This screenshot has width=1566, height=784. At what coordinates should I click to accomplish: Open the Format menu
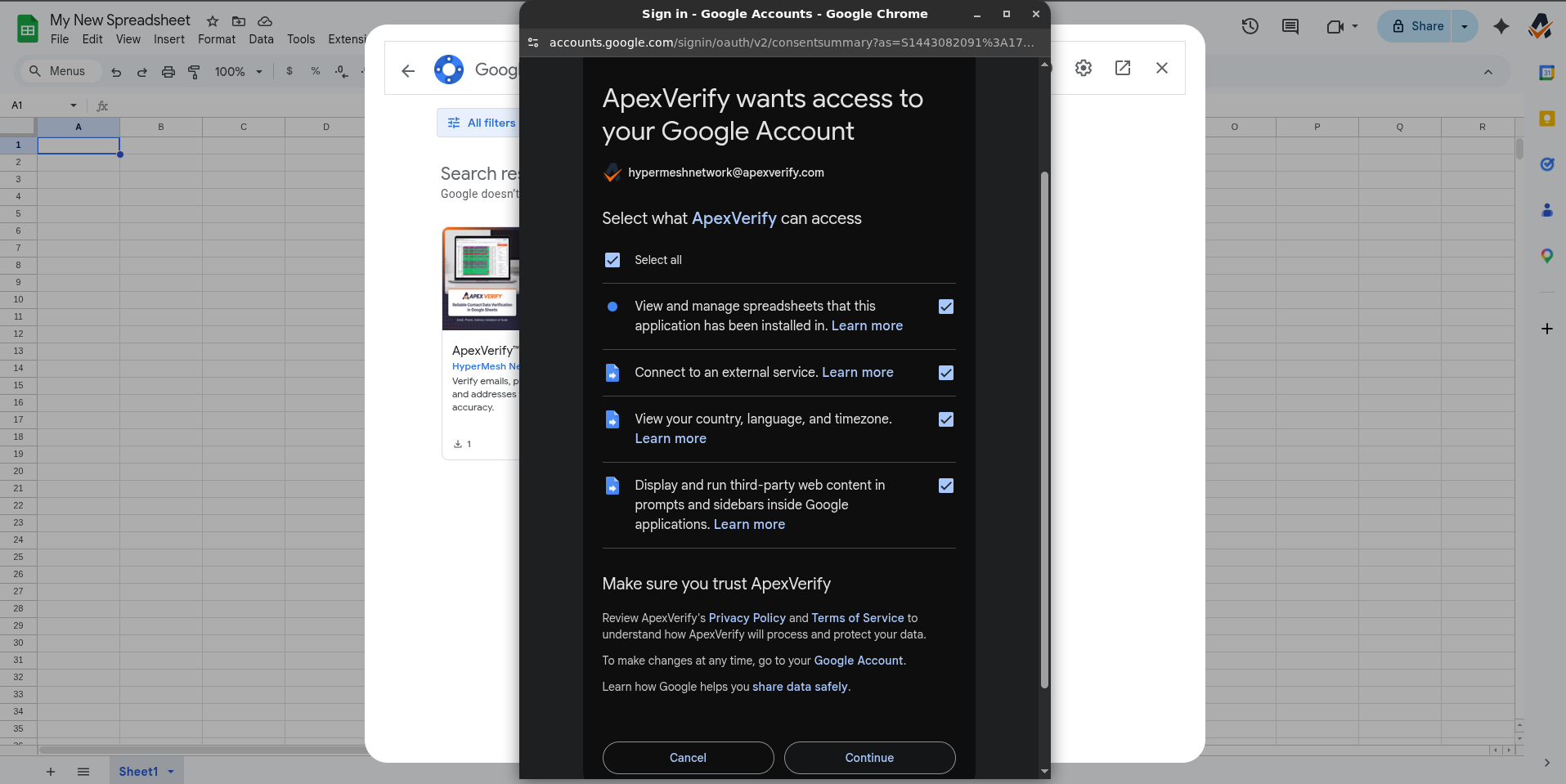pos(217,39)
